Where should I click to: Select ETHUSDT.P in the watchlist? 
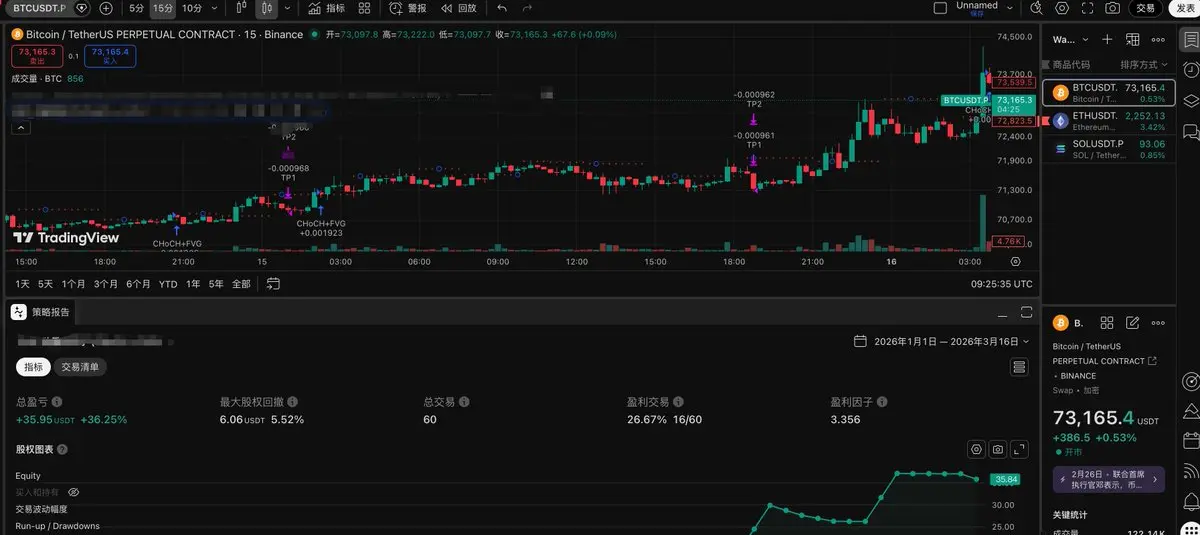pyautogui.click(x=1107, y=121)
